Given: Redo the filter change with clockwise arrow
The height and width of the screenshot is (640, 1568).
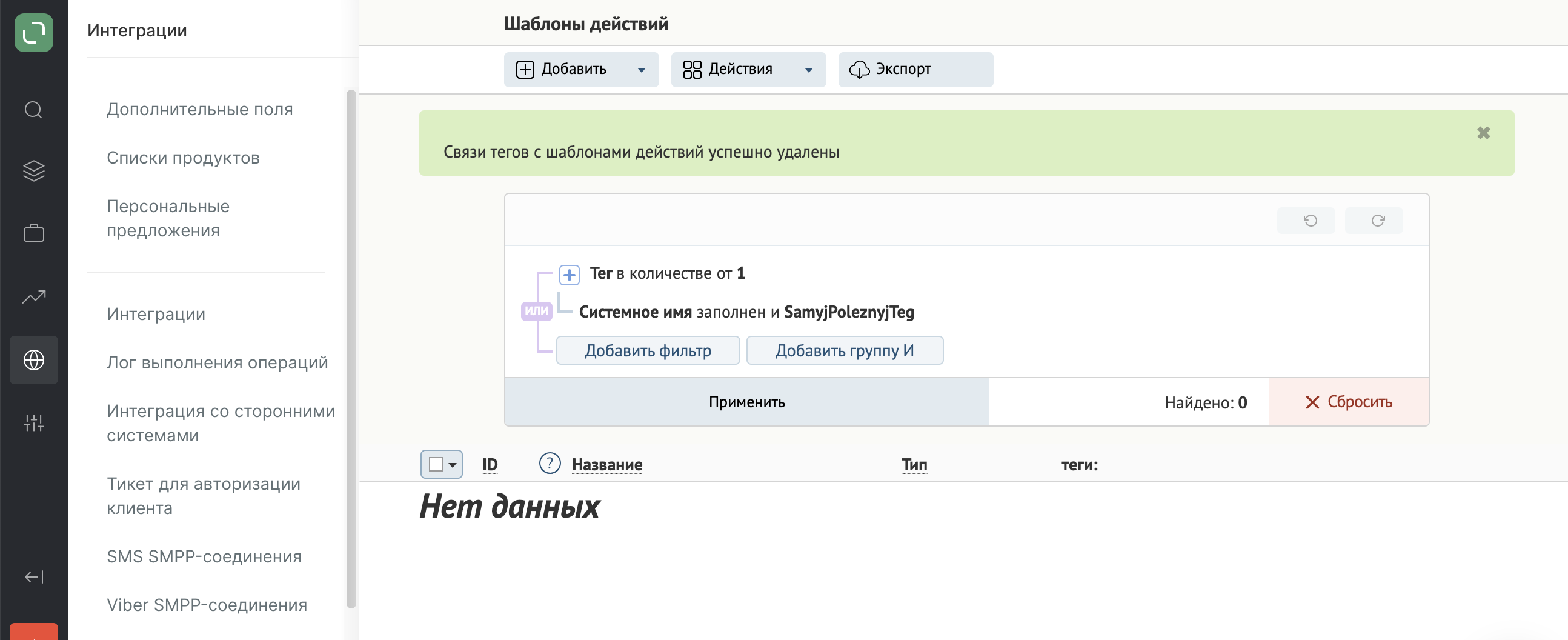Looking at the screenshot, I should tap(1374, 221).
